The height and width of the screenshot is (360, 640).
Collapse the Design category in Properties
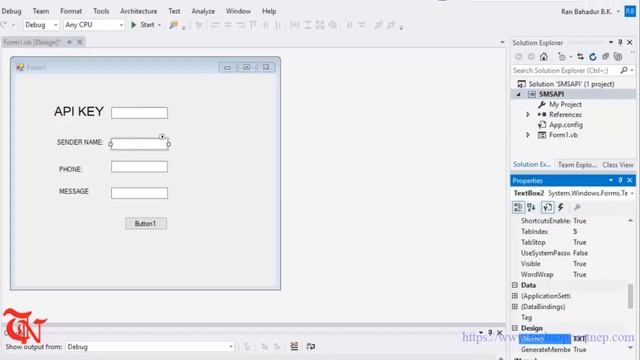515,328
